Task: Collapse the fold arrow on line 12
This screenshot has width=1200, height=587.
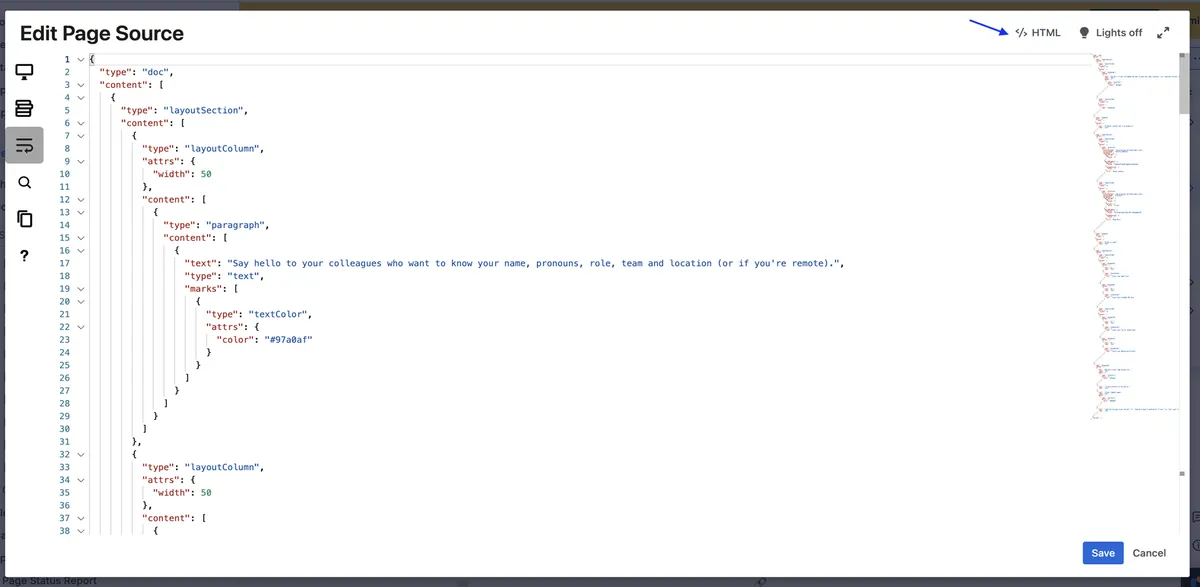Action: [x=80, y=200]
